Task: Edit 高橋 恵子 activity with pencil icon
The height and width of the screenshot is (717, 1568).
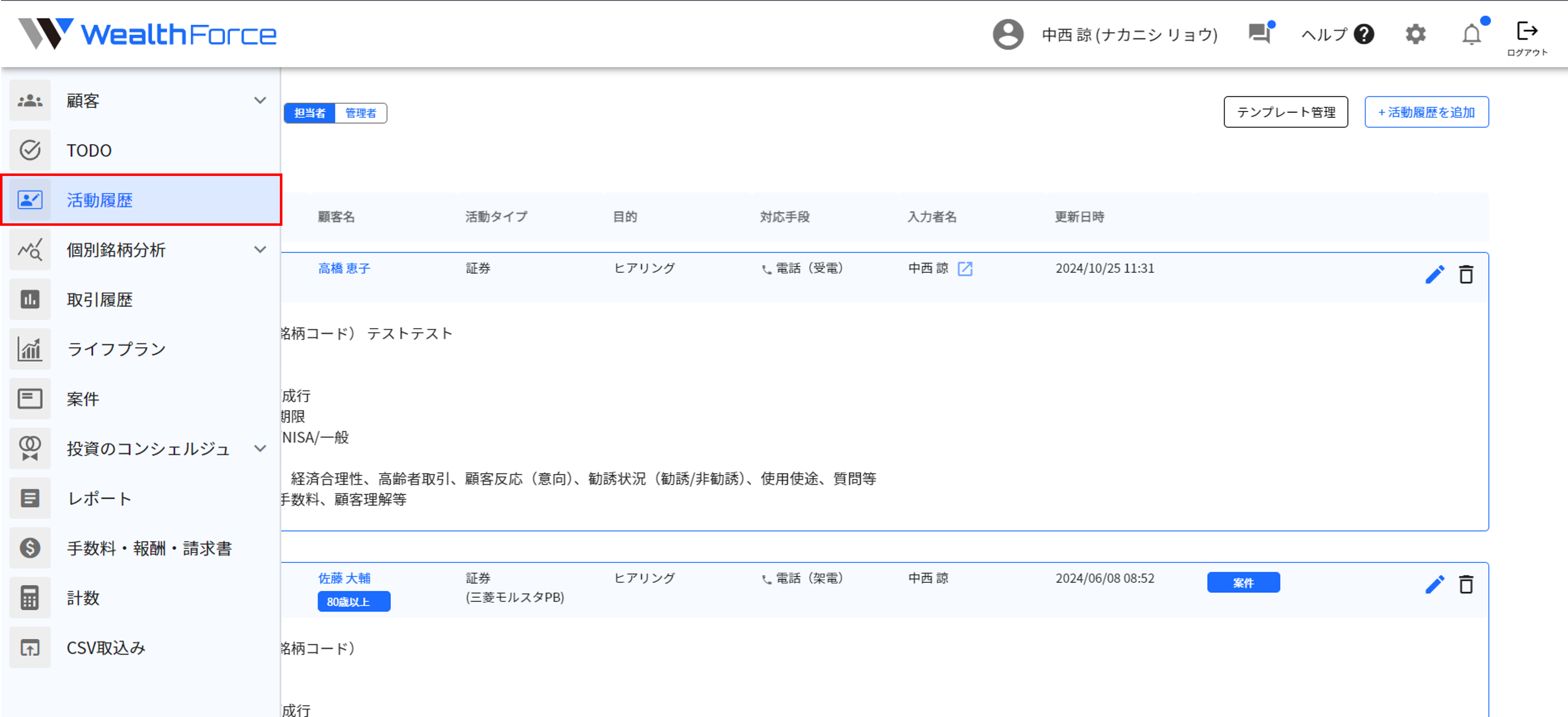Action: click(1434, 275)
